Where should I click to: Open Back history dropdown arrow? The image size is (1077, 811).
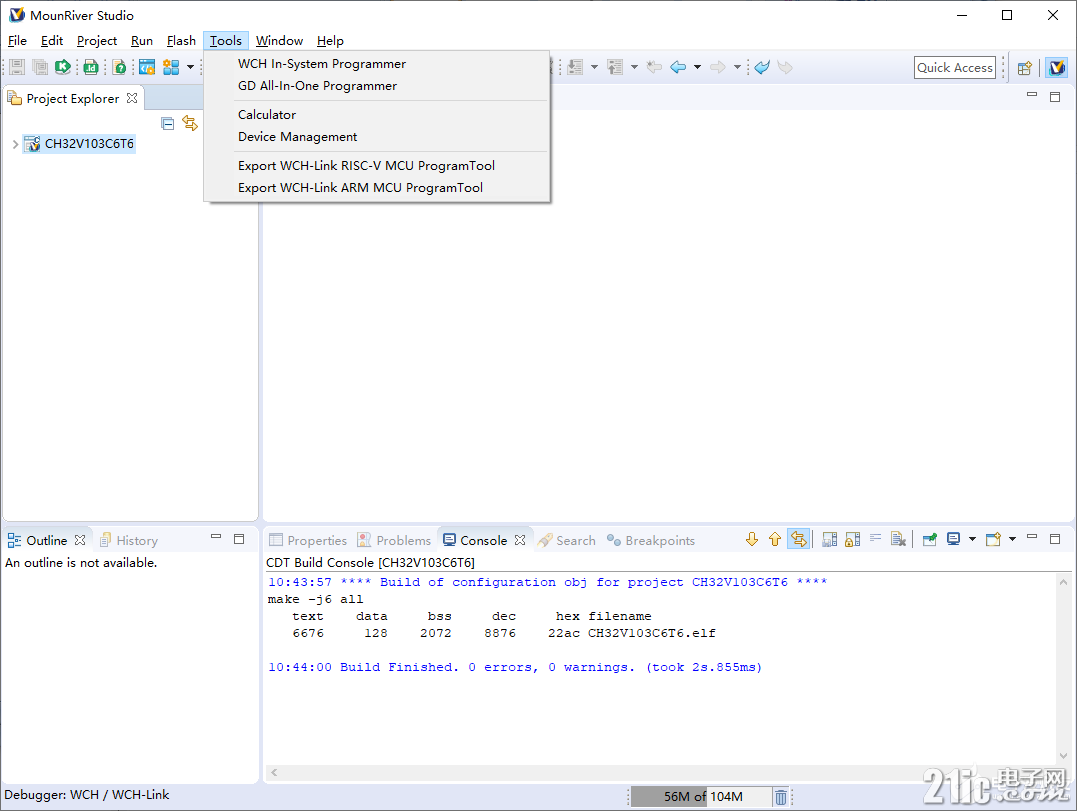tap(697, 67)
